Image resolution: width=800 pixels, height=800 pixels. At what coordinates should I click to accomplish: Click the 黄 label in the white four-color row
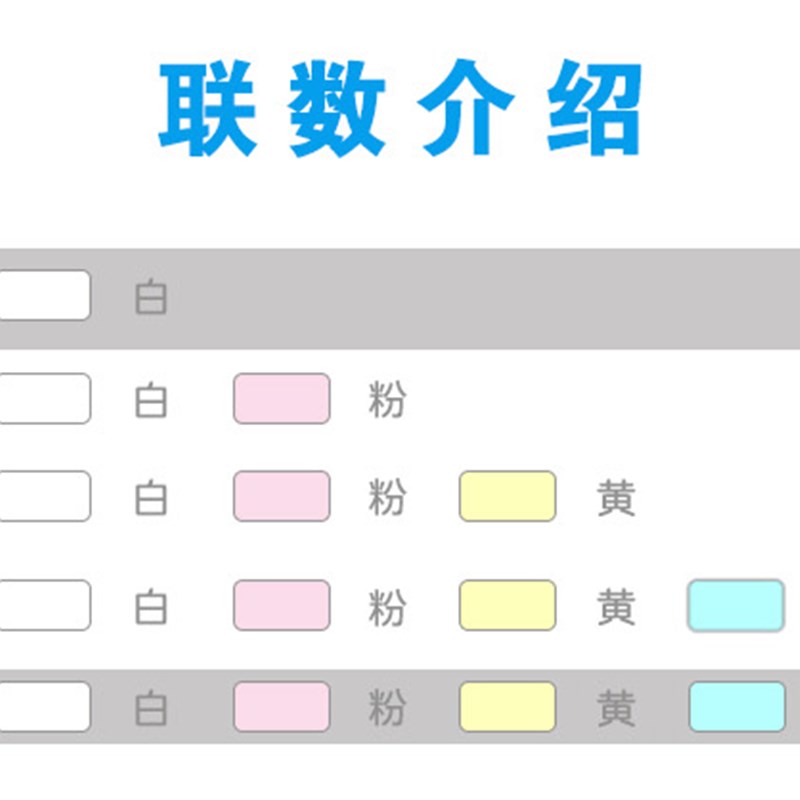[x=616, y=607]
